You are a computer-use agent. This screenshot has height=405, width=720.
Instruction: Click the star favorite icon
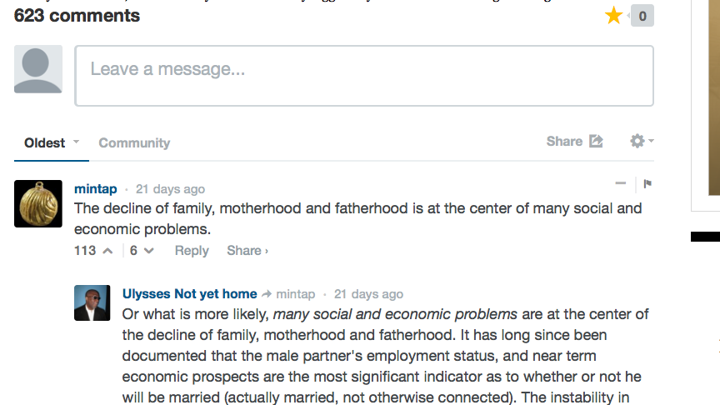tap(614, 15)
